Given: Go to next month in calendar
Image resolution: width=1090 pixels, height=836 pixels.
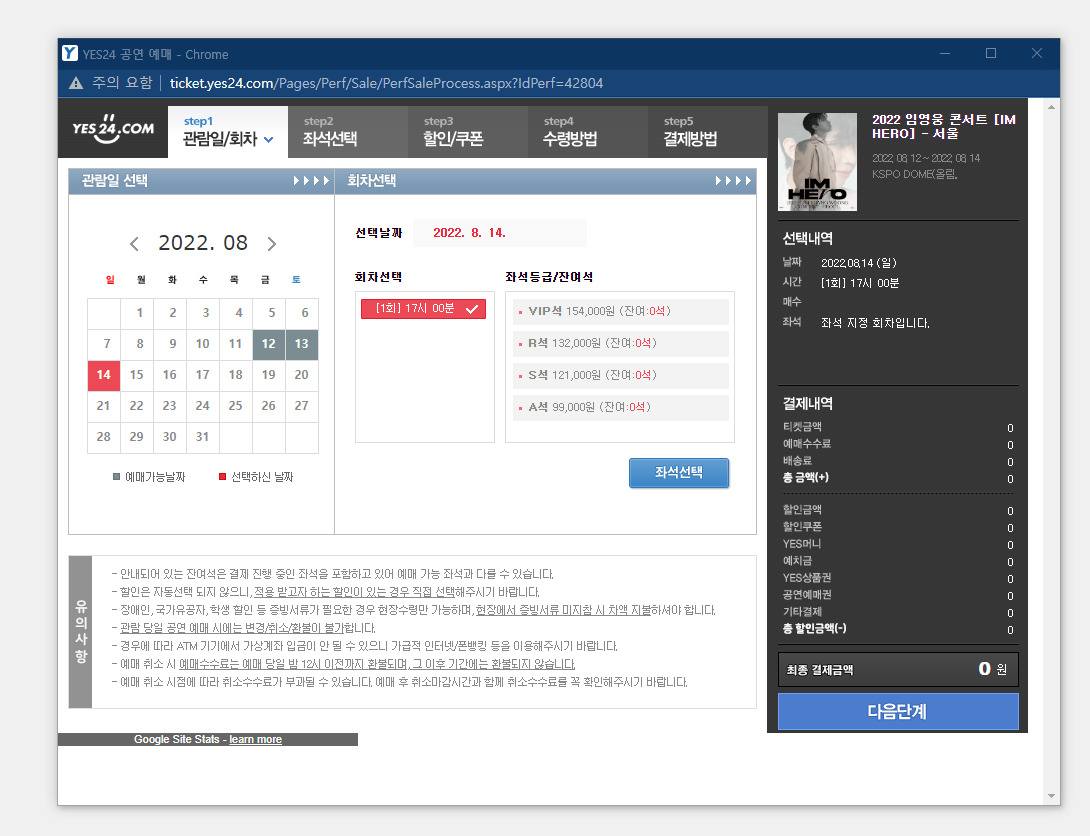Looking at the screenshot, I should [272, 244].
